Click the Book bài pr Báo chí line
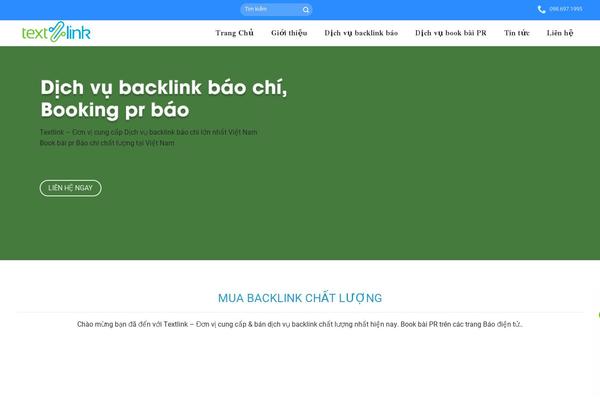600x400 pixels. pyautogui.click(x=107, y=143)
